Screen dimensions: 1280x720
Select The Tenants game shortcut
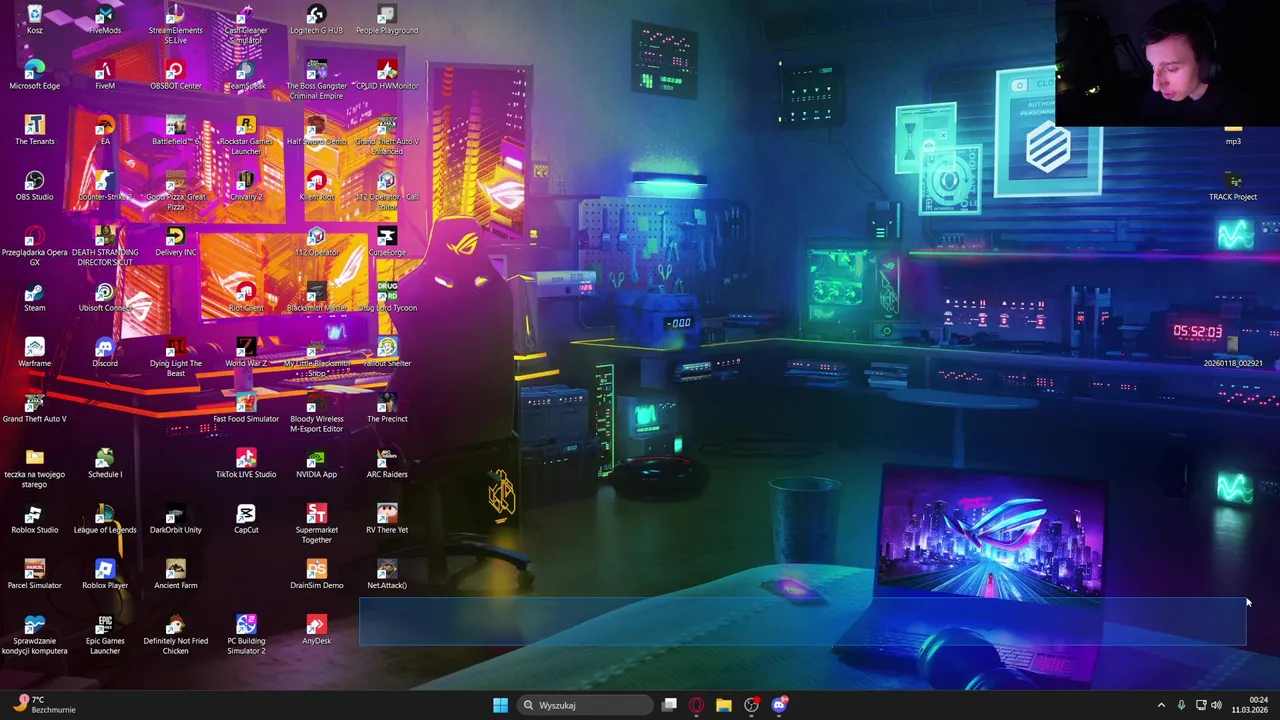pyautogui.click(x=35, y=131)
